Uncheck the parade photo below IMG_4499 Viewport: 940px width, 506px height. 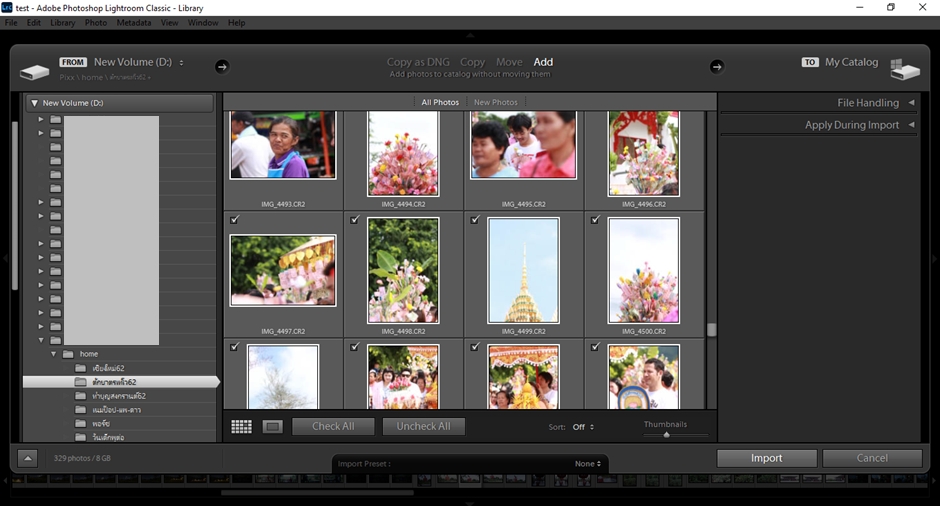(x=475, y=347)
